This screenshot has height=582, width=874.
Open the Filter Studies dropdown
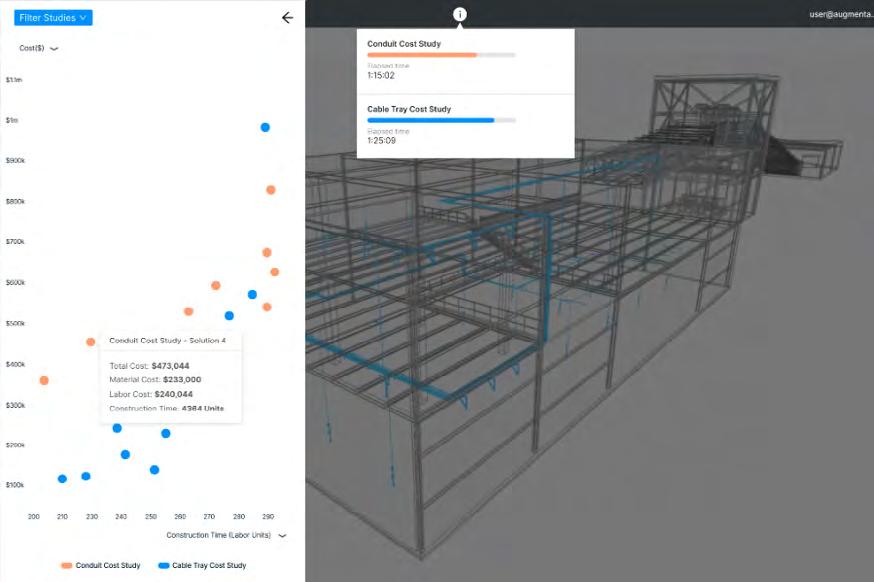(x=53, y=18)
